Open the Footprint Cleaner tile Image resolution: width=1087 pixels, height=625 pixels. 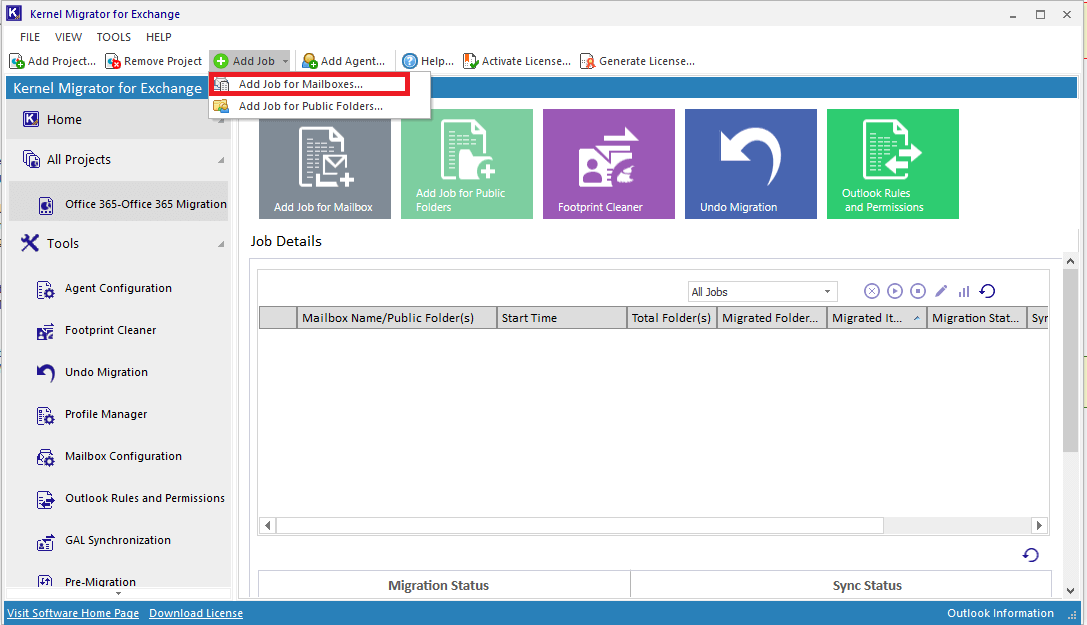(609, 164)
